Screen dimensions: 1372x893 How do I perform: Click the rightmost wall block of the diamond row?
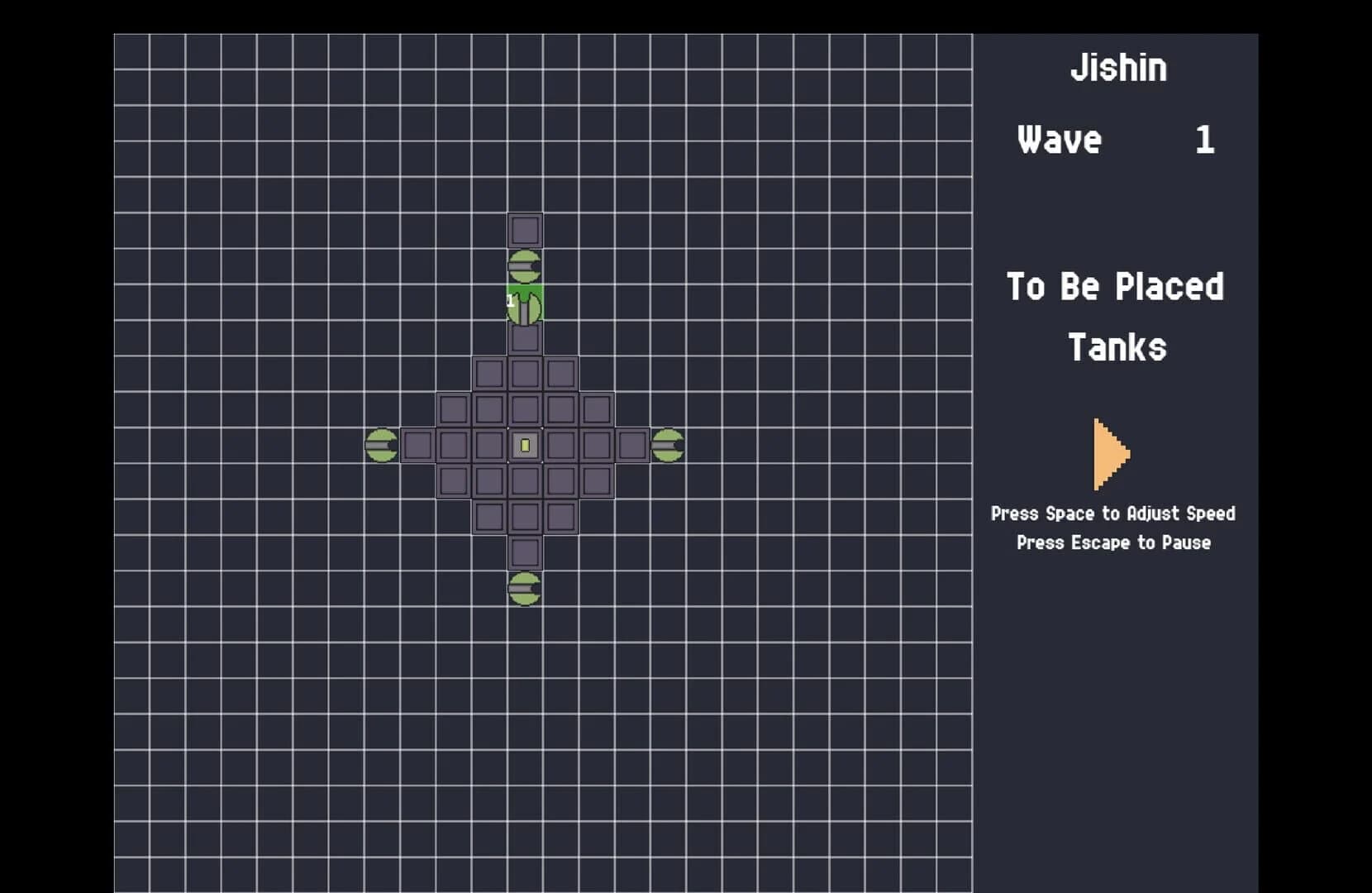632,445
